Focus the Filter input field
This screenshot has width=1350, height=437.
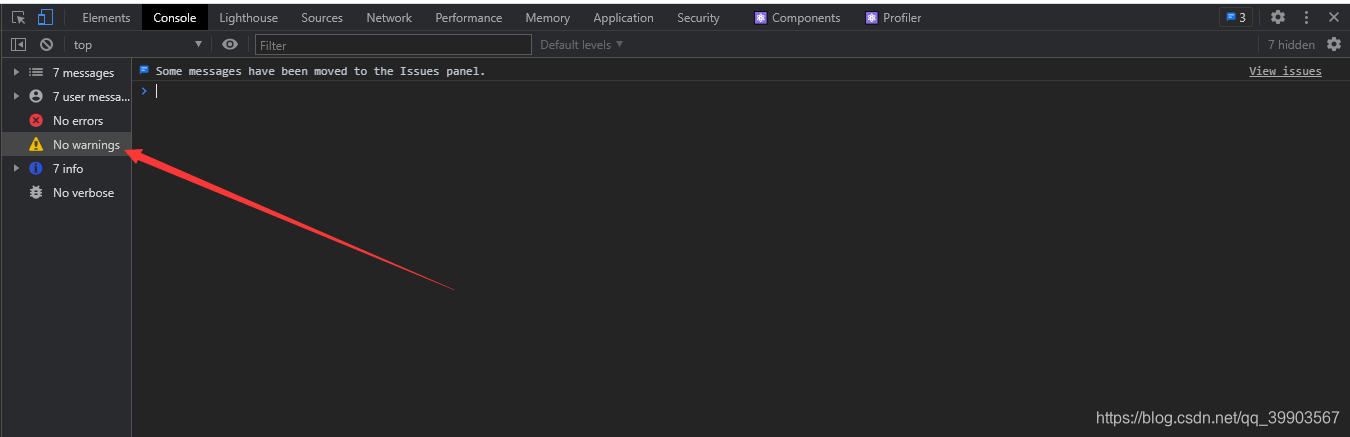click(x=393, y=45)
